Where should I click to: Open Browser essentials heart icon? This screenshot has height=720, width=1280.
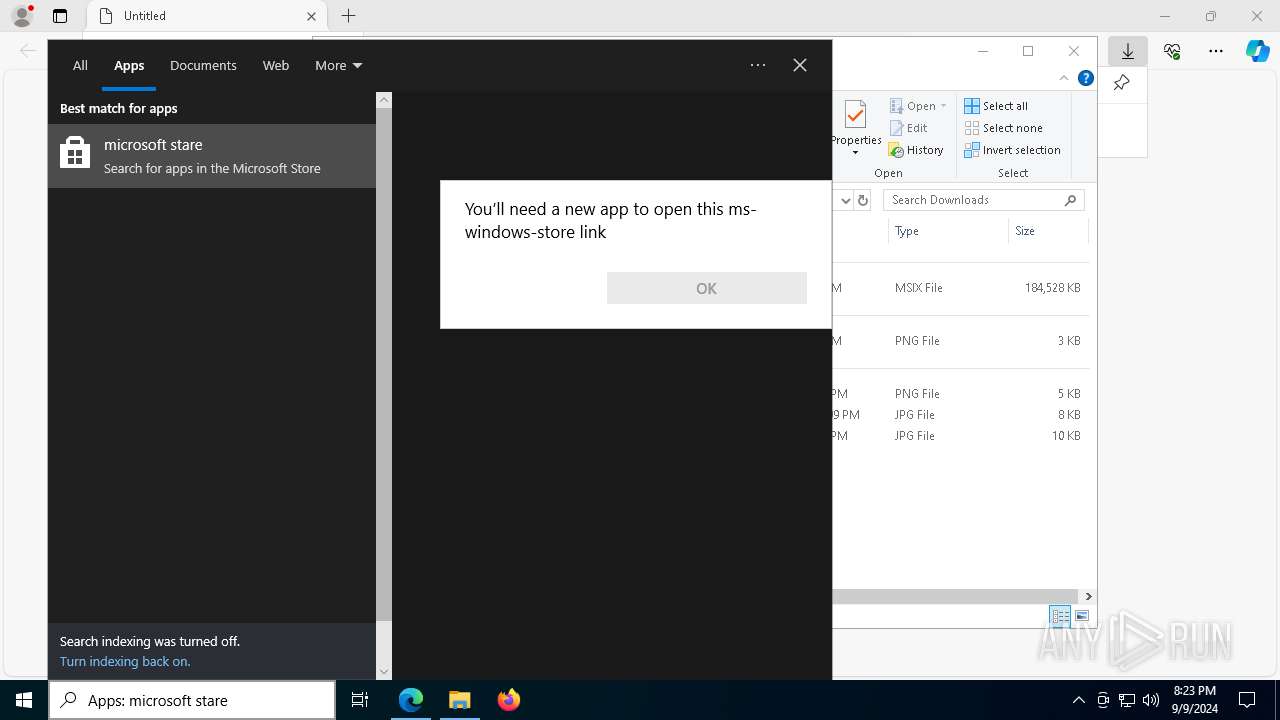coord(1172,51)
